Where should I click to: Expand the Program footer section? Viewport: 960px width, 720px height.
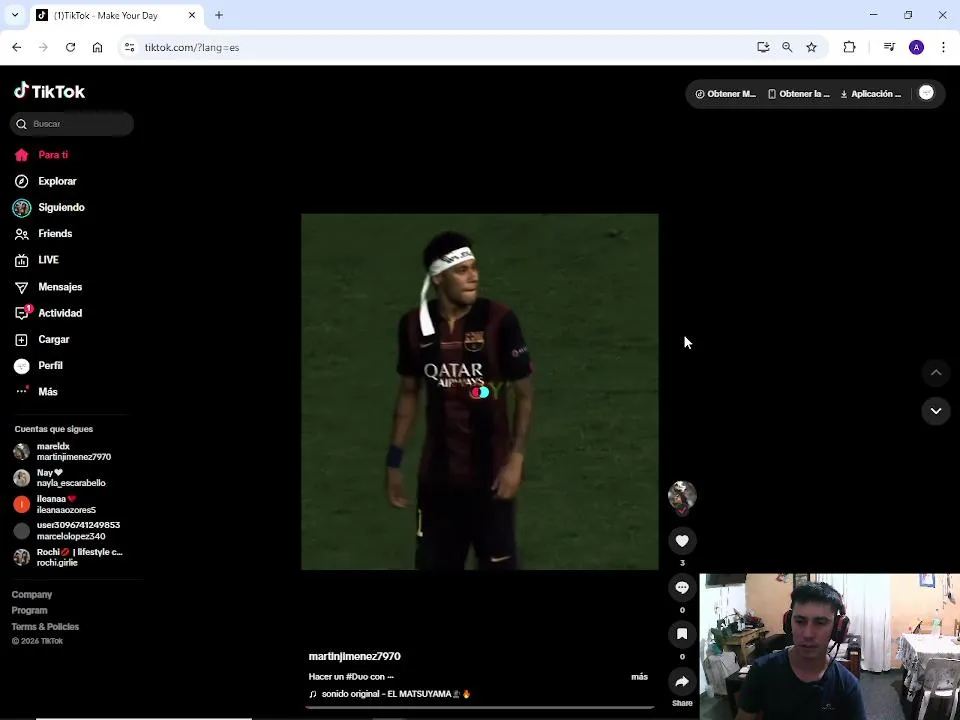[29, 610]
